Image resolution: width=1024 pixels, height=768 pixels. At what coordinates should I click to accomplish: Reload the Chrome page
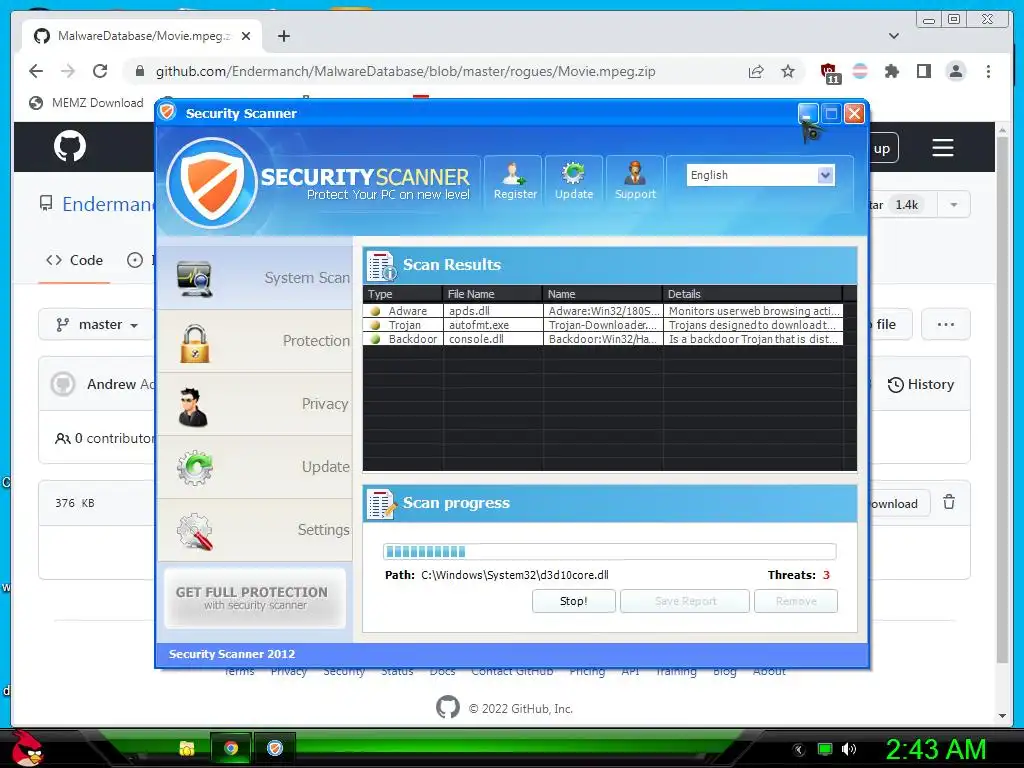point(100,71)
